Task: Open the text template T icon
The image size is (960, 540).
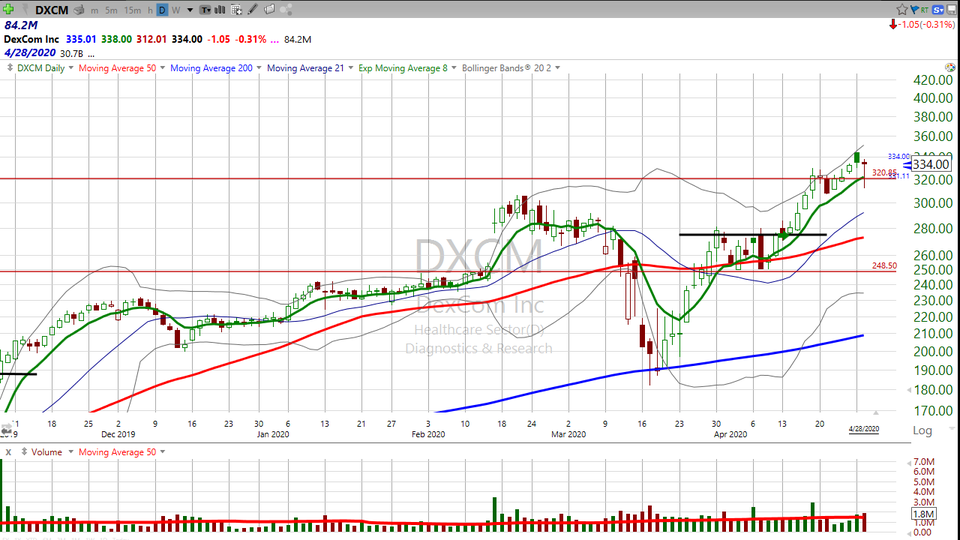Action: coord(205,10)
